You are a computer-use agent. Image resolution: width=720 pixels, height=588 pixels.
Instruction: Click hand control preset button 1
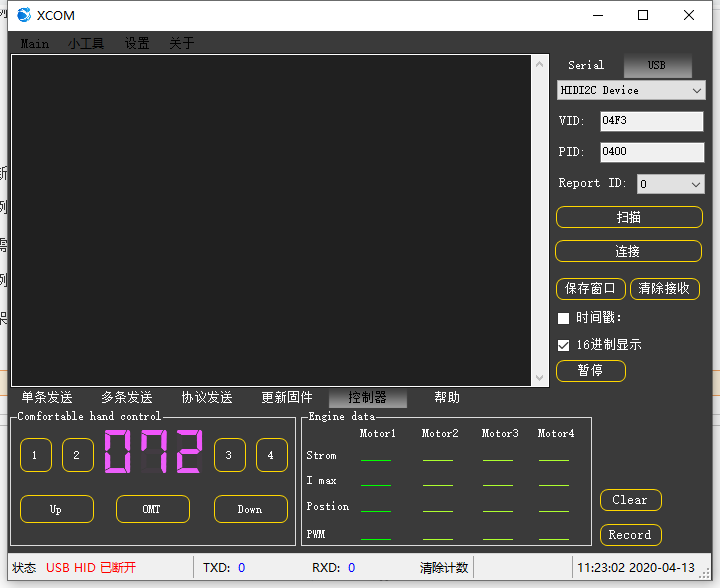click(35, 455)
